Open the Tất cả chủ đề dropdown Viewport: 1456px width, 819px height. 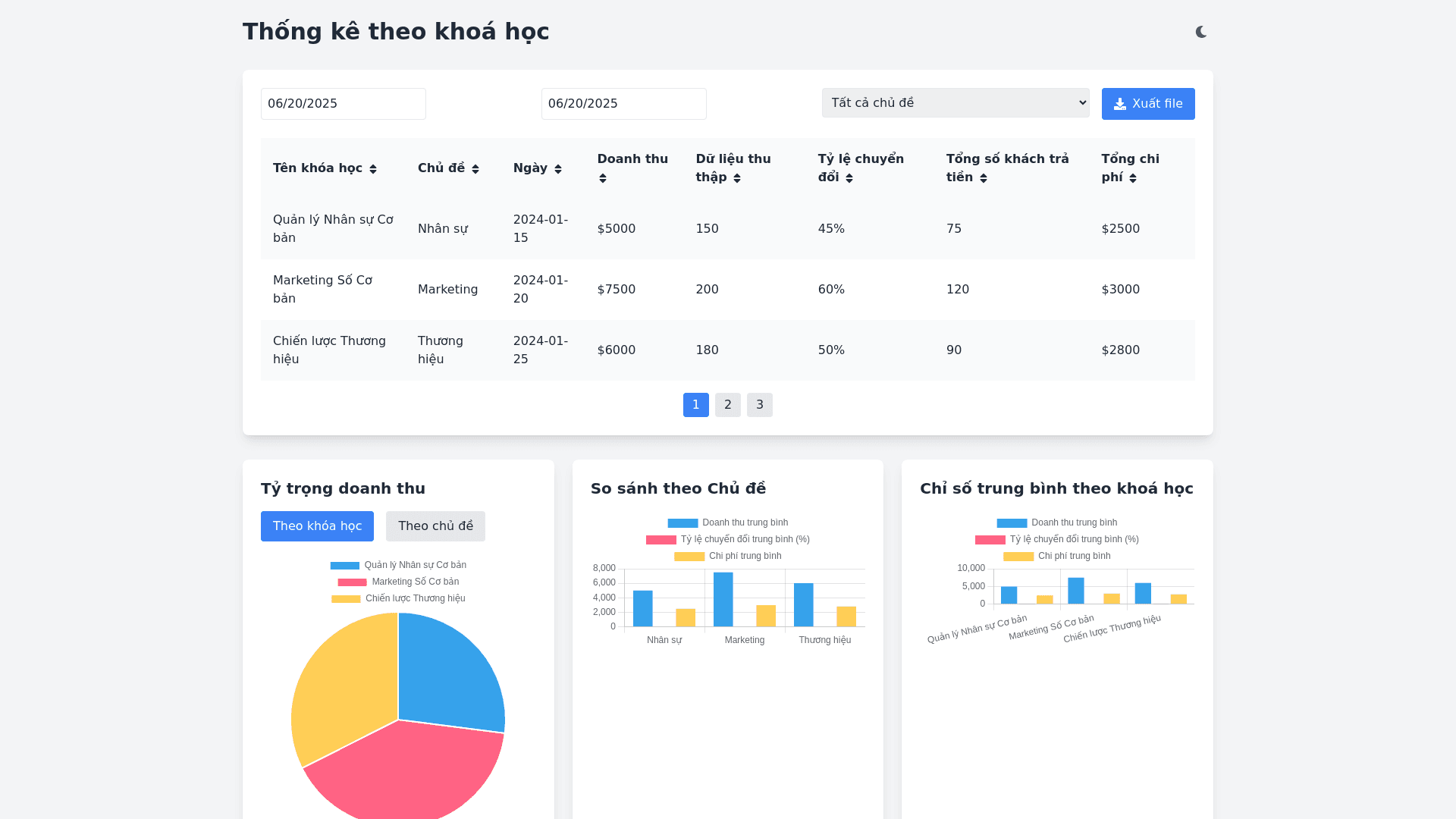[955, 103]
